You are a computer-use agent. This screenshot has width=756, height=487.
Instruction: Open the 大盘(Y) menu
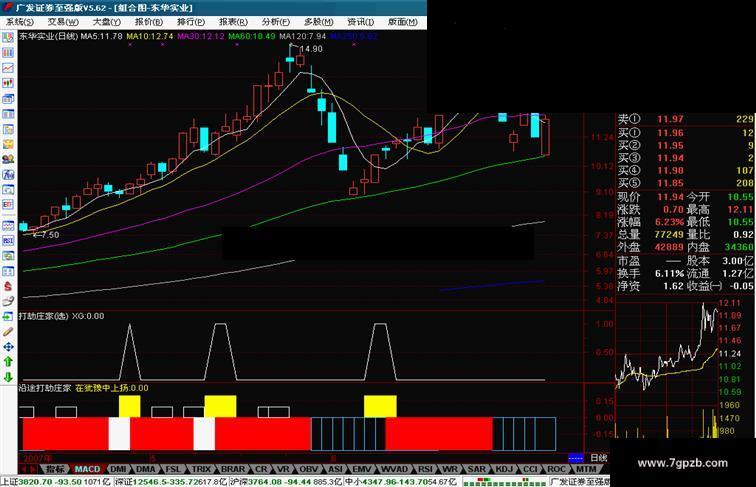coord(107,22)
